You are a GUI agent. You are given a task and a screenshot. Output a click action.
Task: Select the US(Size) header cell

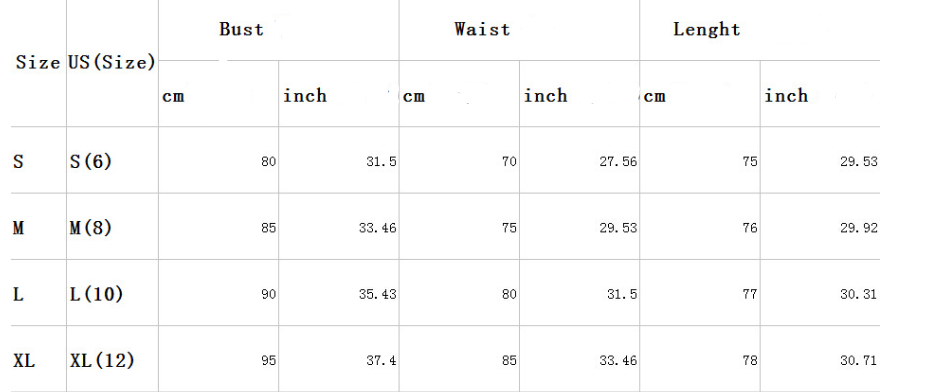tap(112, 62)
